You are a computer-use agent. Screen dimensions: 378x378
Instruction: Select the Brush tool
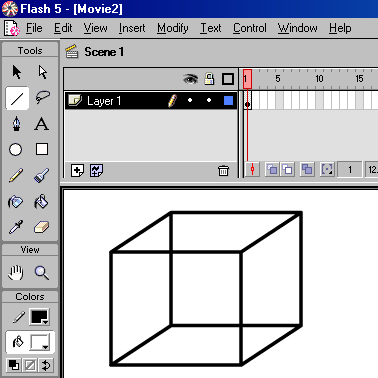pos(42,175)
